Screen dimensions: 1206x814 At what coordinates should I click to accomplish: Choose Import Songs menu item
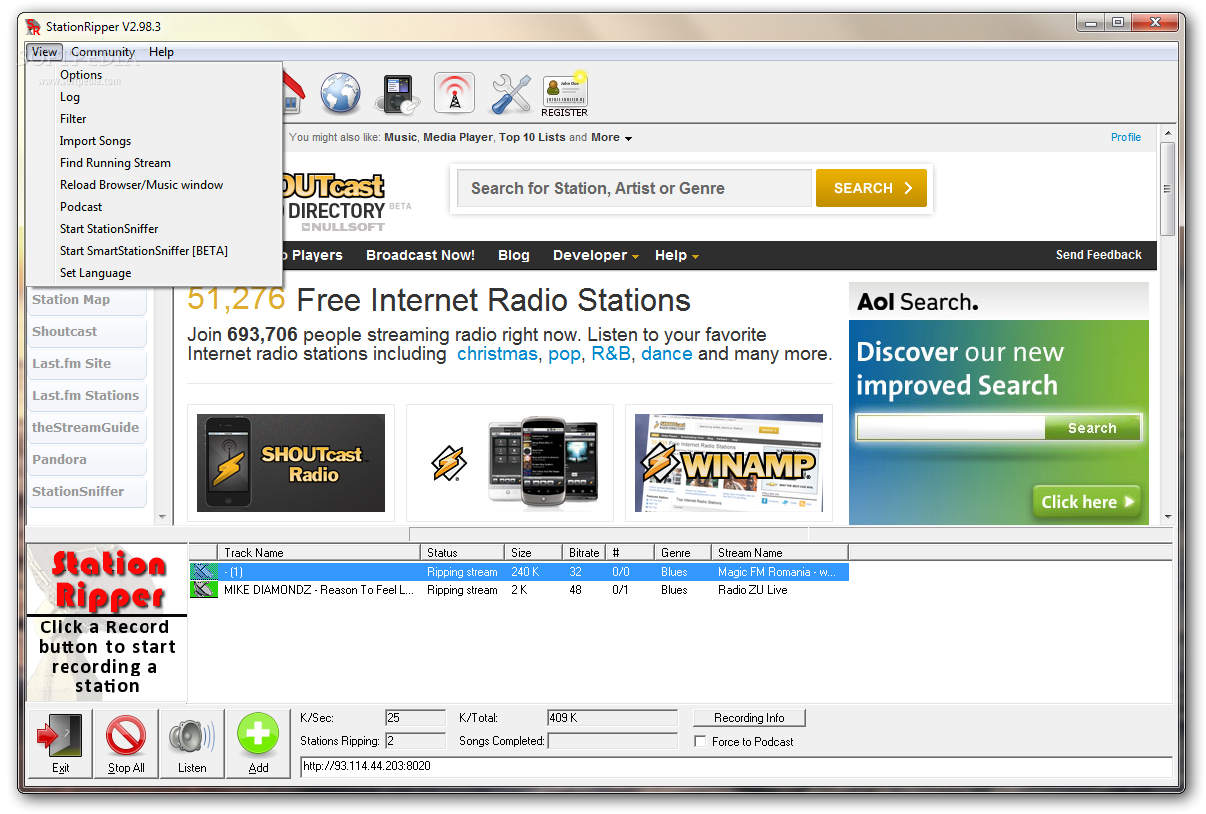pyautogui.click(x=155, y=141)
